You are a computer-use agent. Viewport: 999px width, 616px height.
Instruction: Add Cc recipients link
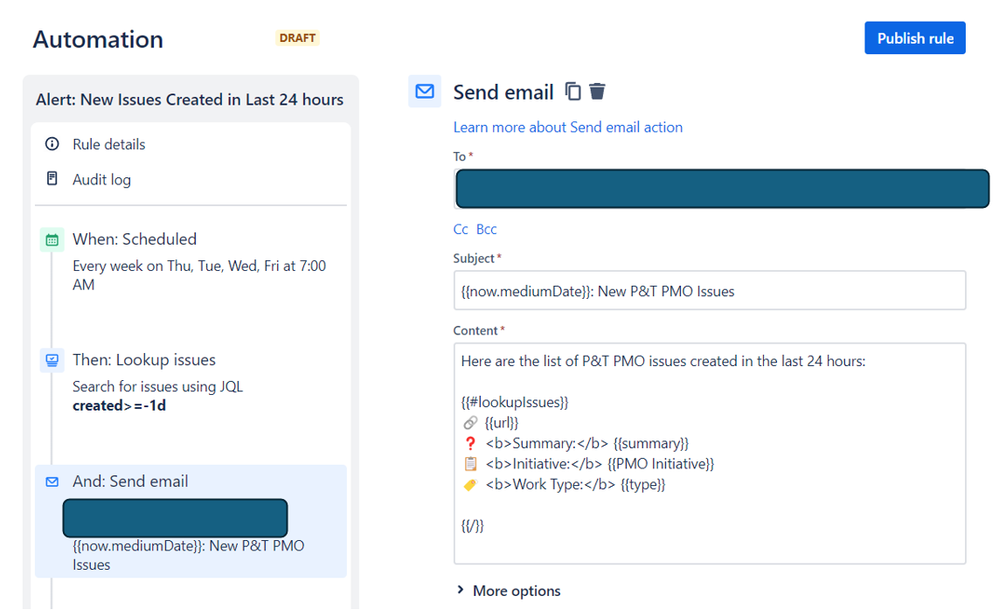point(461,229)
